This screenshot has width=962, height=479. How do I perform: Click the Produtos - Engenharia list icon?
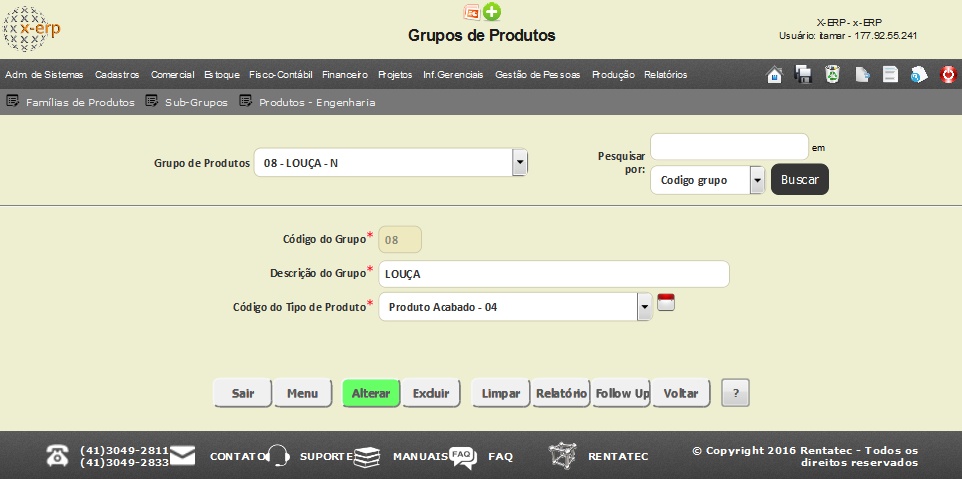click(x=246, y=101)
